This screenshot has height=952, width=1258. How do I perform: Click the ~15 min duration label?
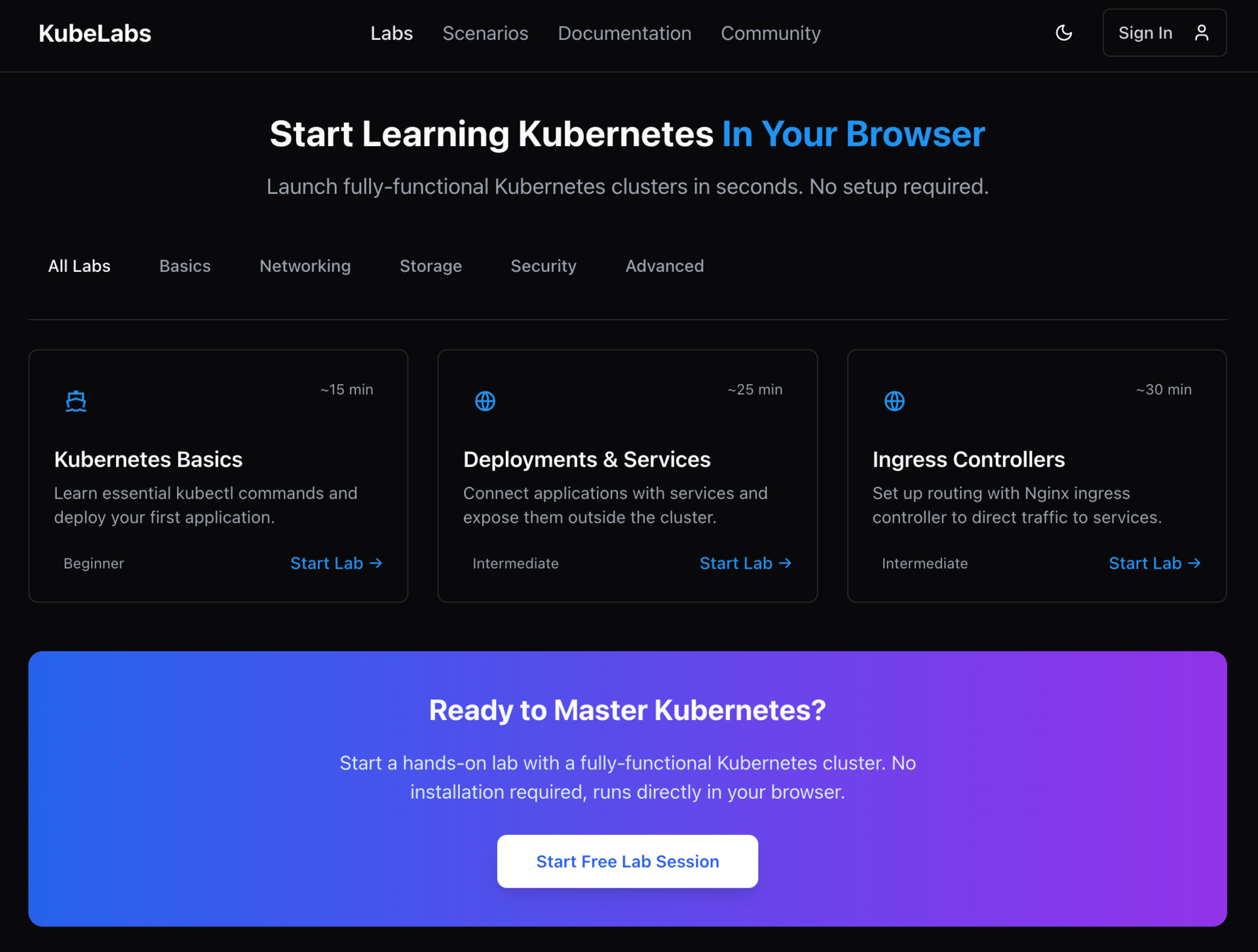tap(347, 389)
